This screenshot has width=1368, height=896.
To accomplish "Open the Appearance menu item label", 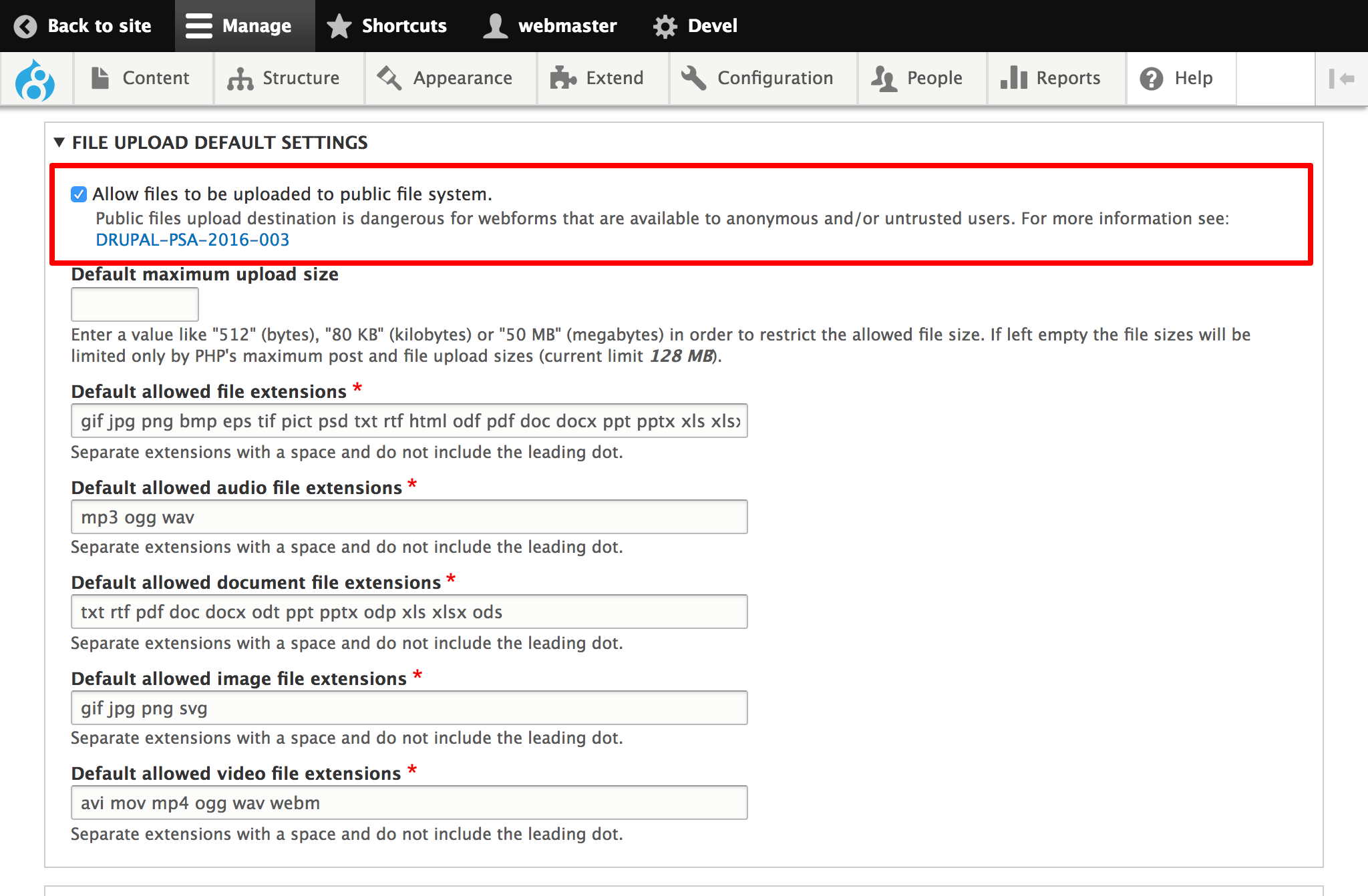I will click(463, 78).
